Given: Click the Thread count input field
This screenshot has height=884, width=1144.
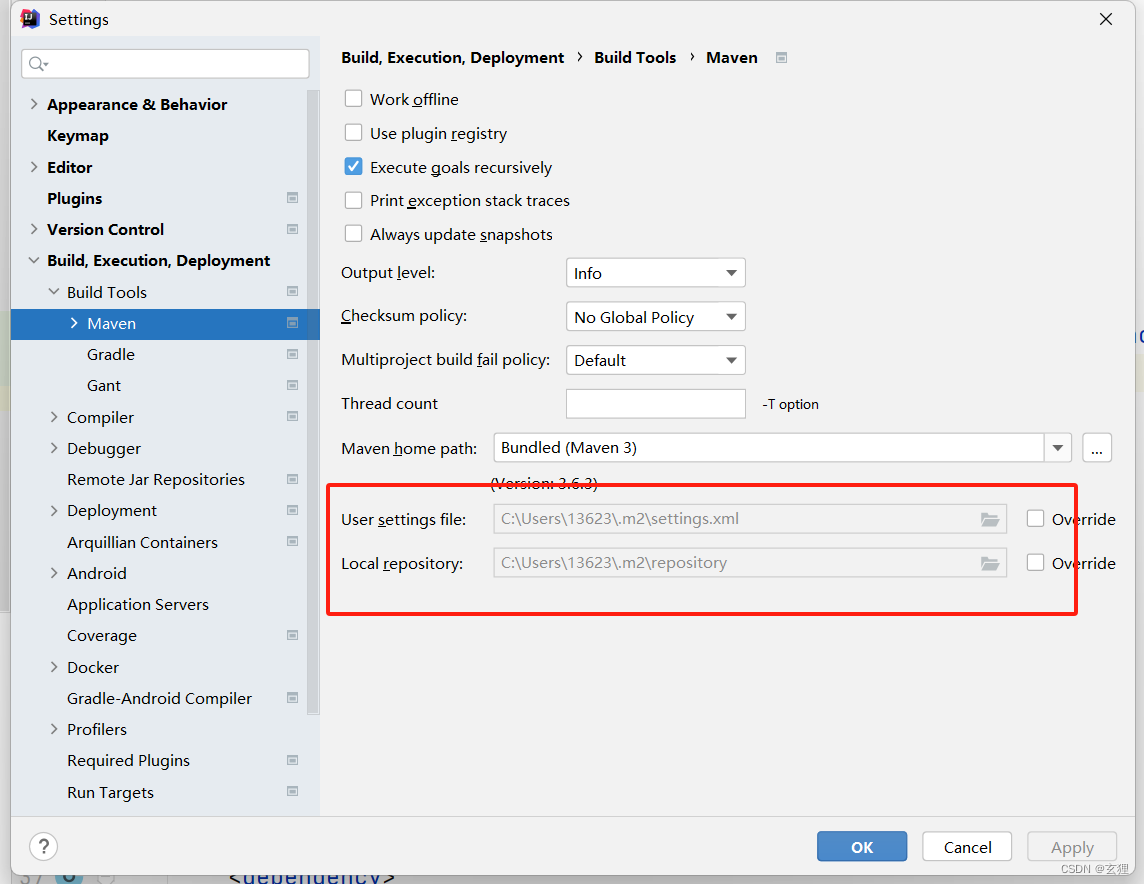Looking at the screenshot, I should (655, 404).
